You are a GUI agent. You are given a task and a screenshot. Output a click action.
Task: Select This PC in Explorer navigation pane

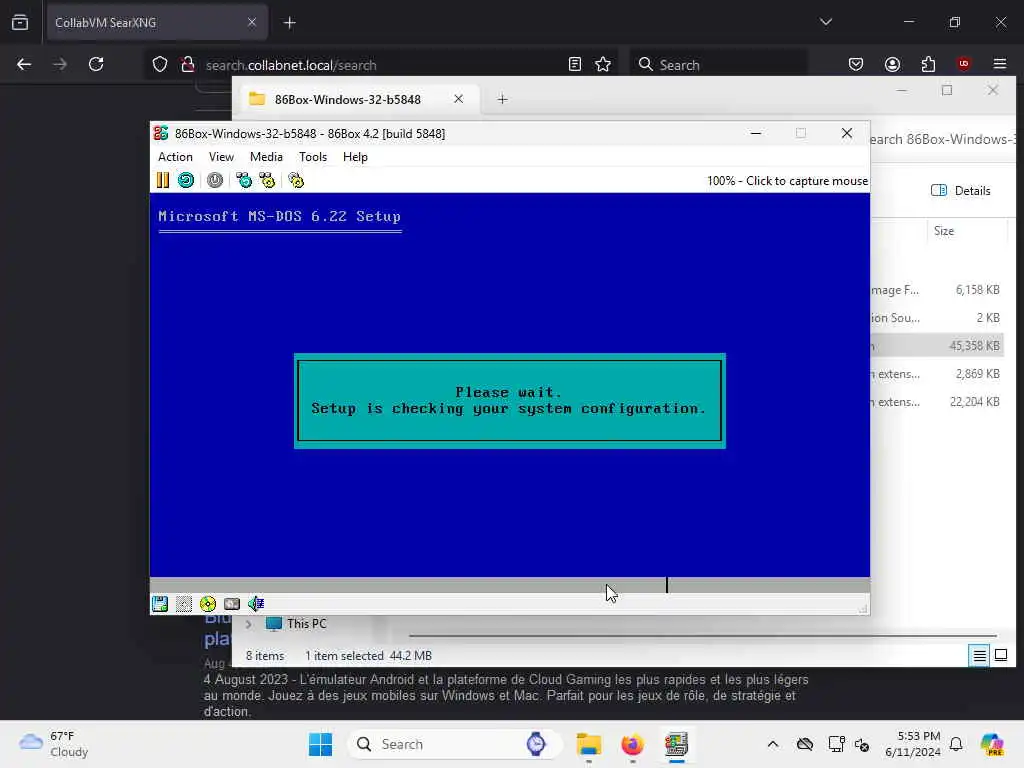pos(296,624)
